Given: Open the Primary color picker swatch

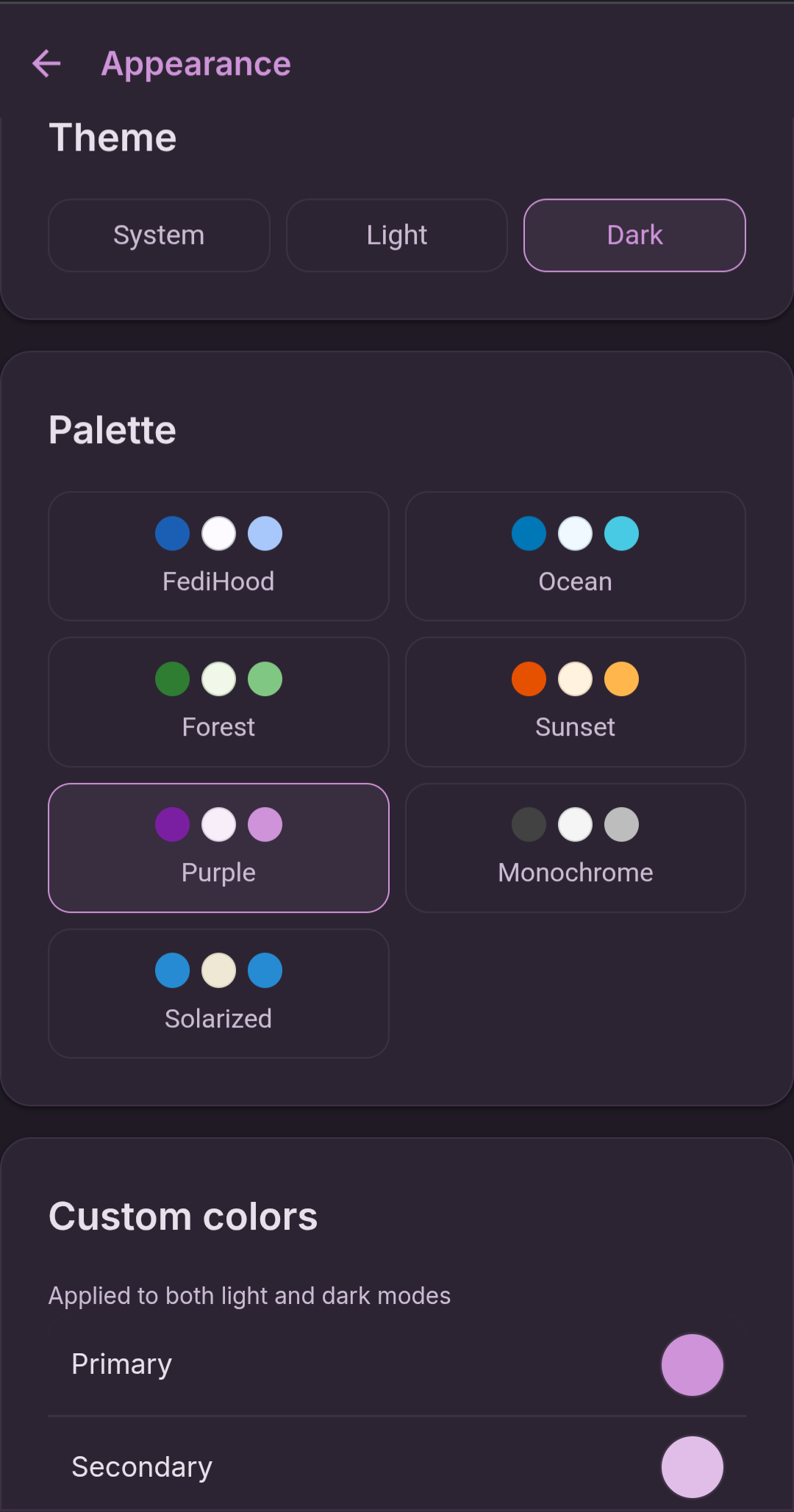Looking at the screenshot, I should click(693, 1365).
